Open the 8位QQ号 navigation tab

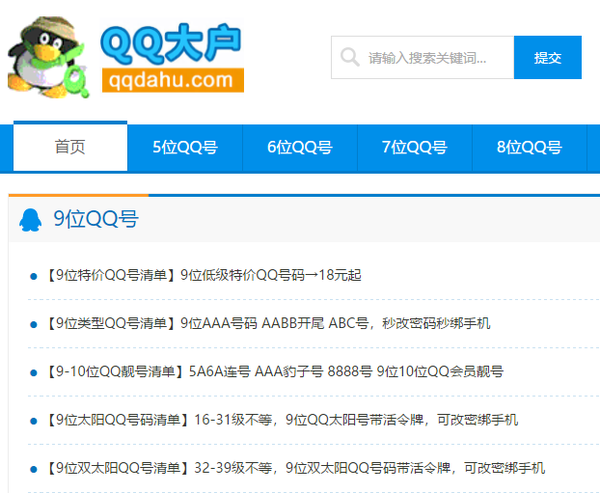(530, 147)
